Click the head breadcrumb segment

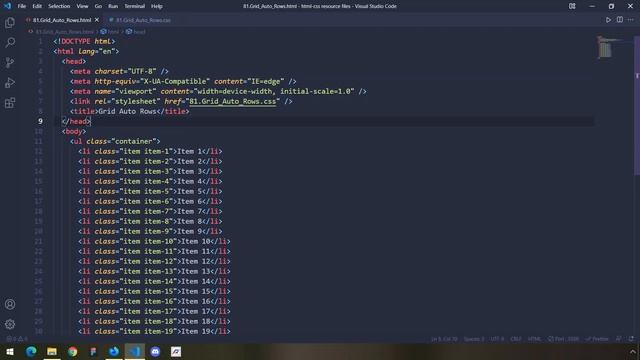click(136, 31)
